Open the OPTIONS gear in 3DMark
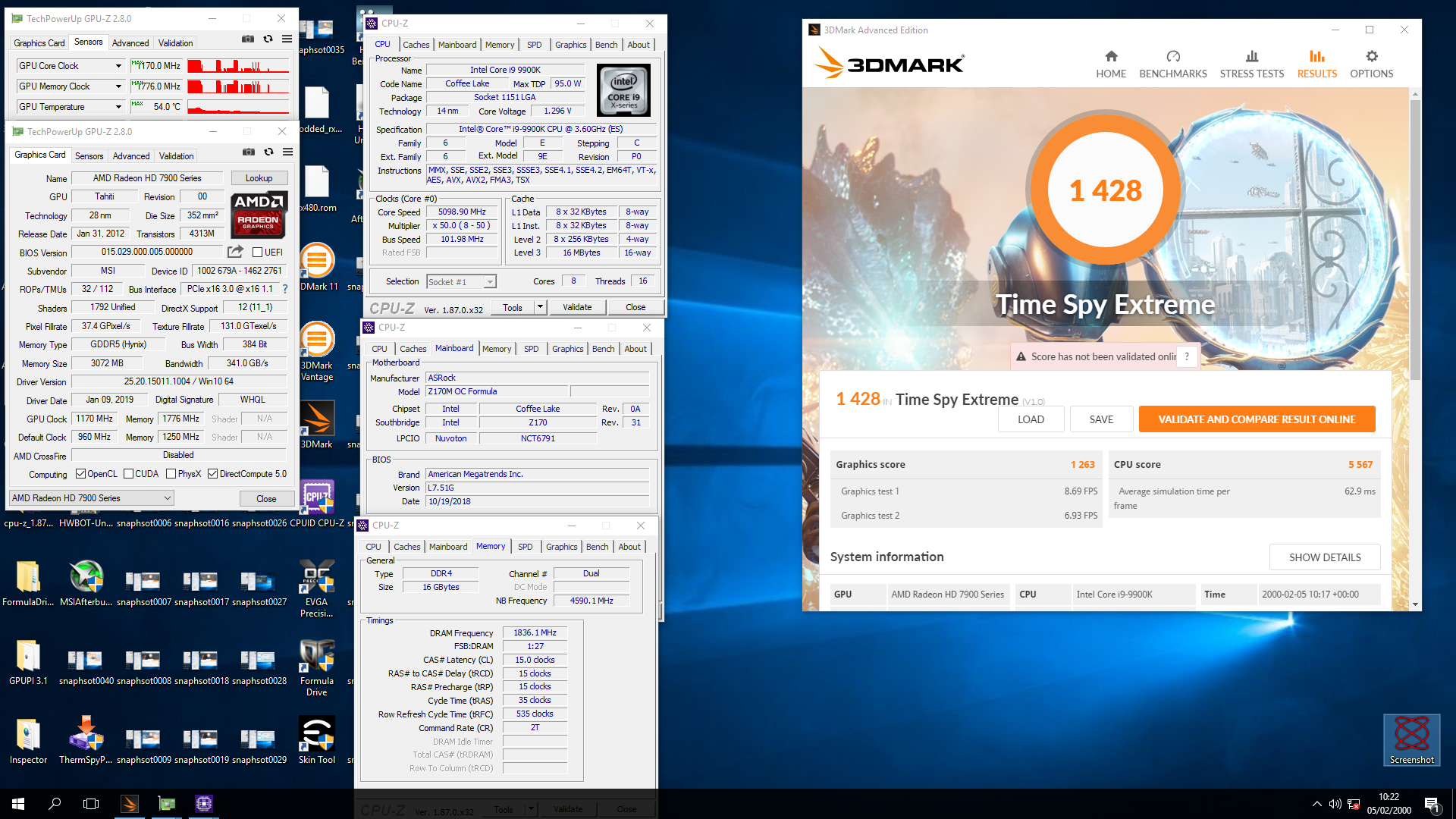This screenshot has width=1456, height=819. coord(1372,56)
